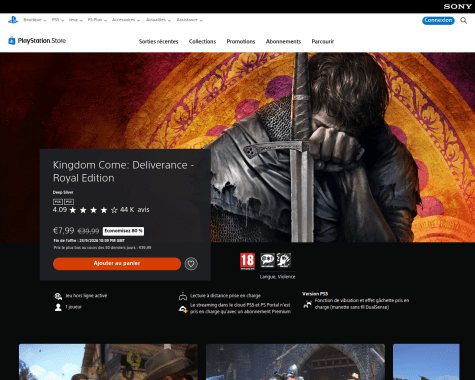Click the PlayStation logo icon
Image resolution: width=475 pixels, height=380 pixels.
click(x=13, y=20)
